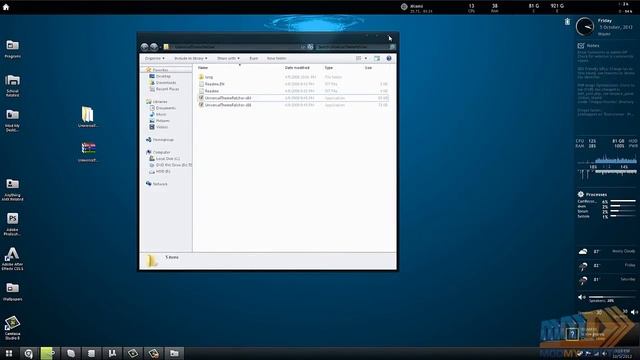Click speaker icon beside Speakers slider
The image size is (640, 360).
pyautogui.click(x=582, y=297)
